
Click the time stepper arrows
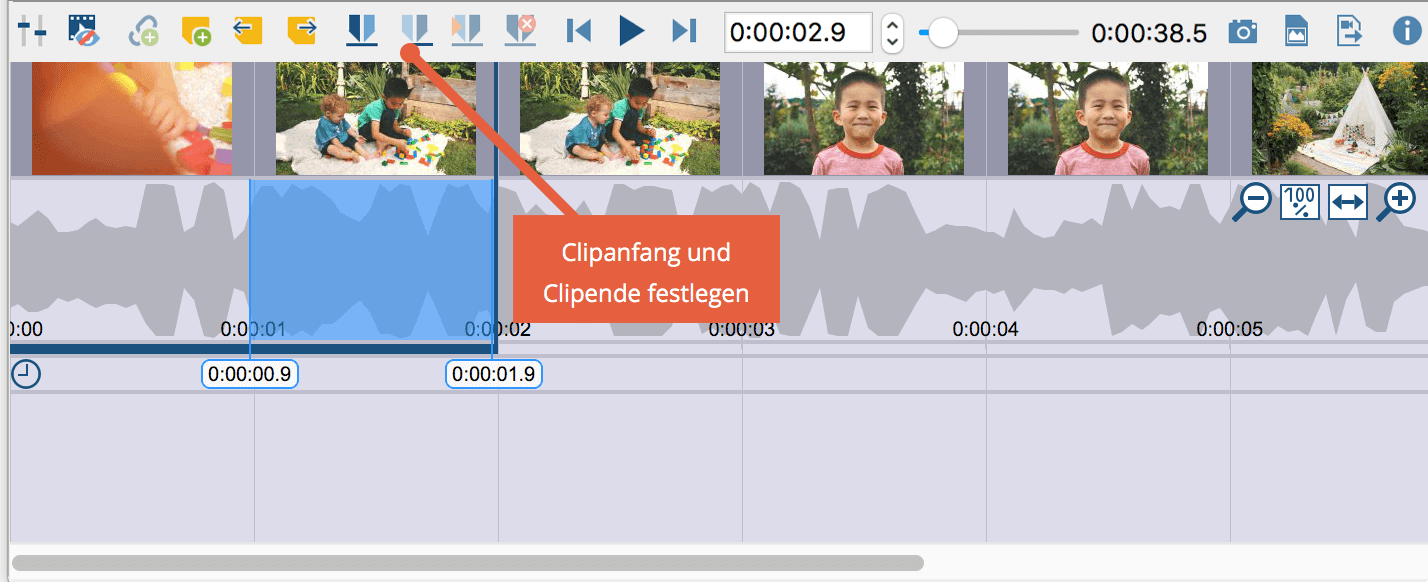pos(893,33)
